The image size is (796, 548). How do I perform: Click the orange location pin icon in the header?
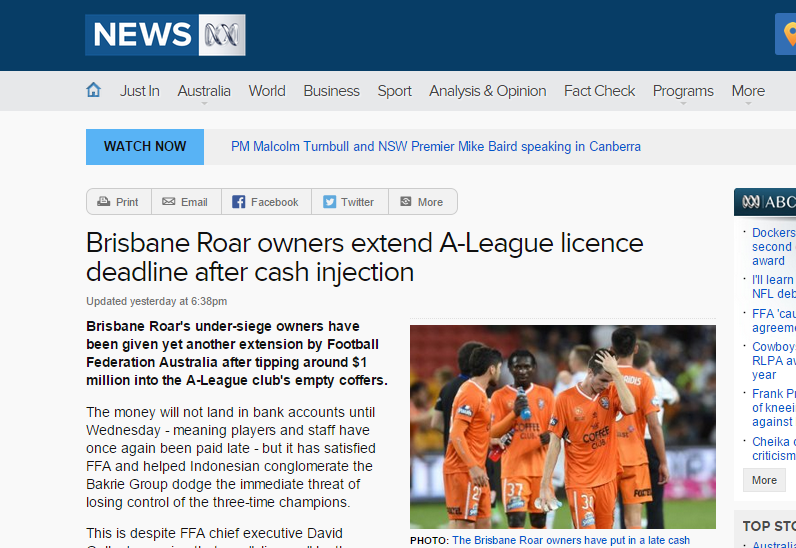788,35
